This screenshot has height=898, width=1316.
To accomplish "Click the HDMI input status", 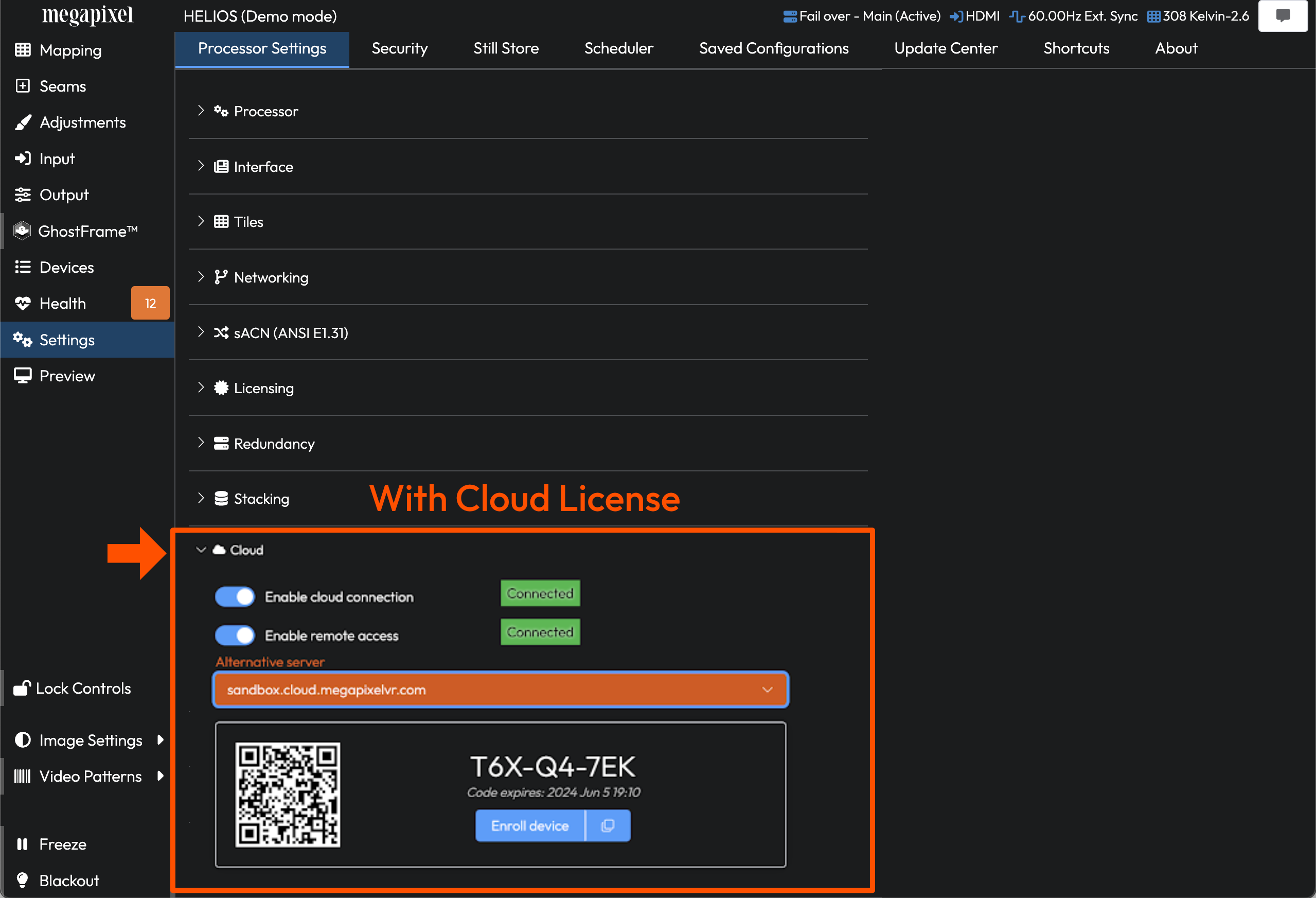I will 975,16.
